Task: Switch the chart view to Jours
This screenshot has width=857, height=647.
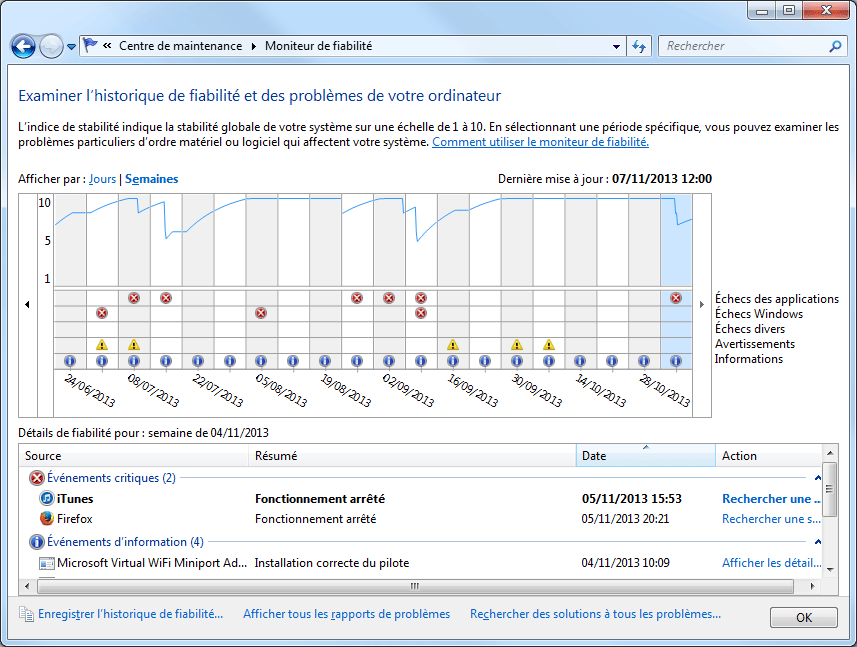Action: point(103,179)
